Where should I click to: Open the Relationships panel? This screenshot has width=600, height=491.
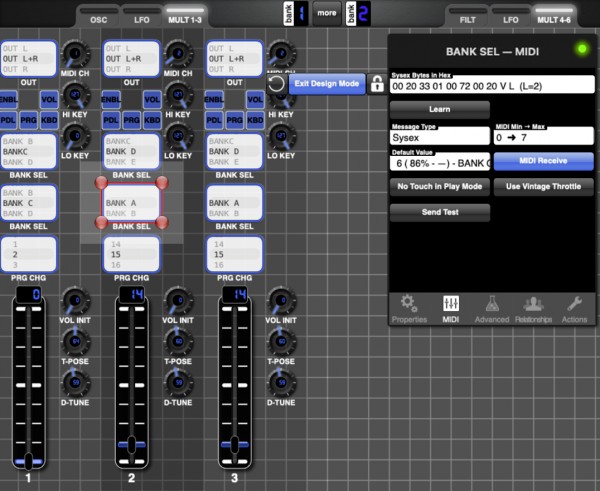click(533, 309)
